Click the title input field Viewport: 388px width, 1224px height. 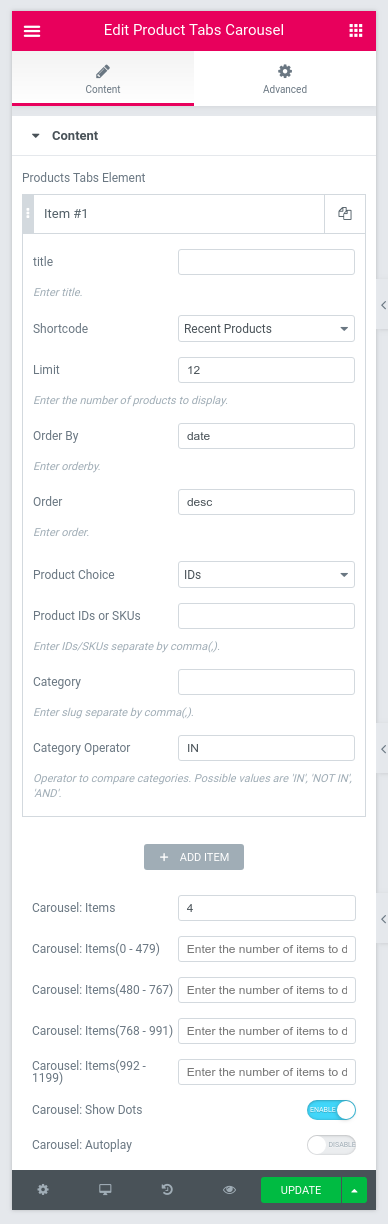click(x=266, y=262)
